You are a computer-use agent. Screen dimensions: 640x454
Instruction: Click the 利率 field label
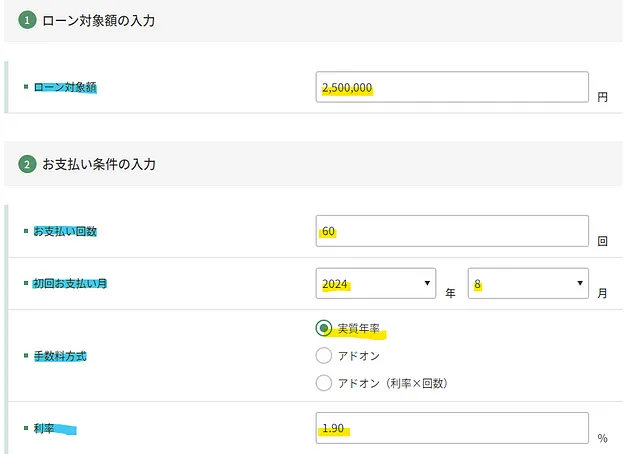(x=46, y=428)
